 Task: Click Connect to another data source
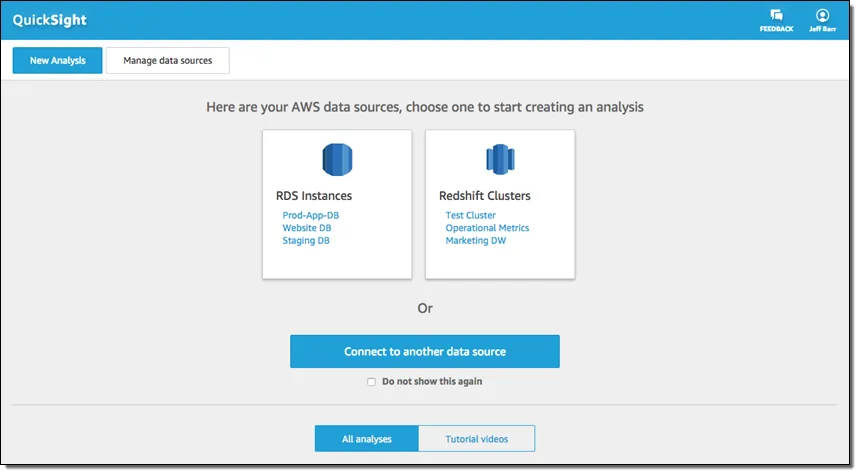click(424, 352)
